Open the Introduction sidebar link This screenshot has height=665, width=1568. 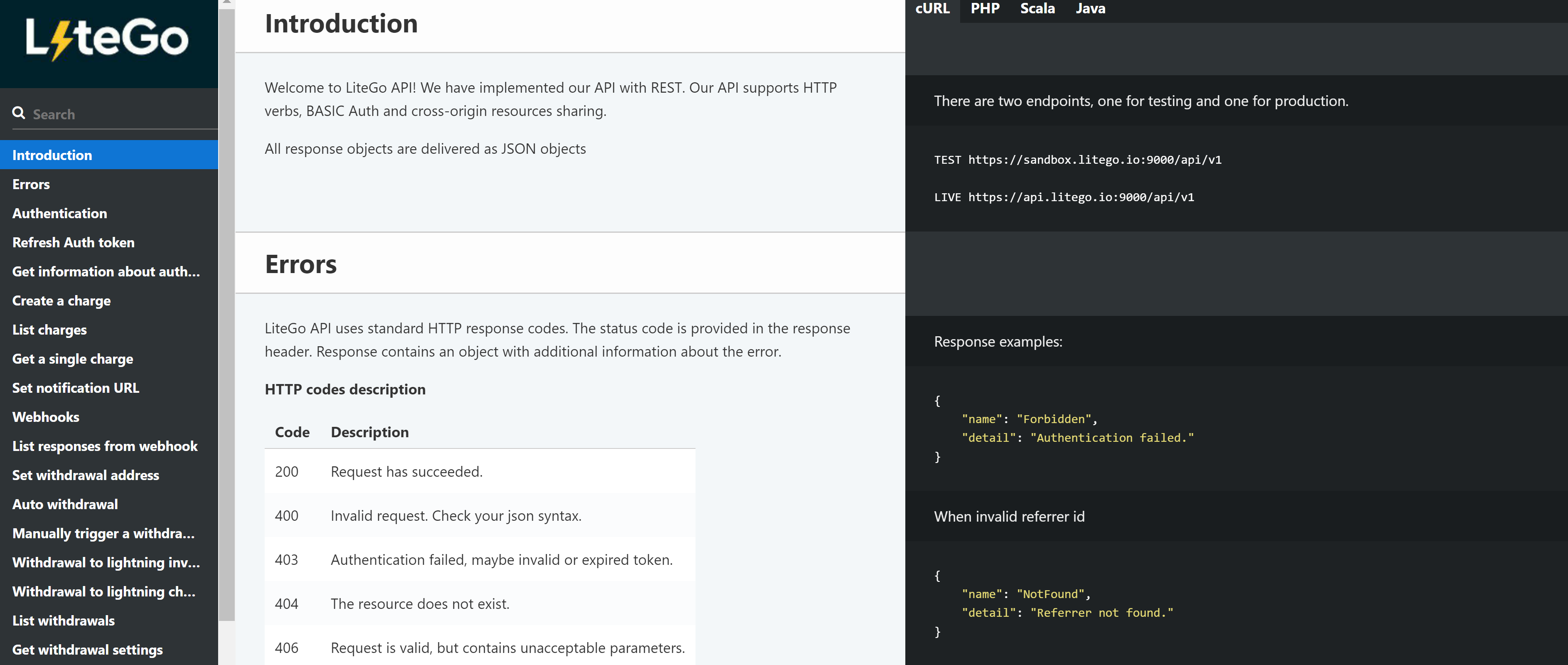pos(52,155)
